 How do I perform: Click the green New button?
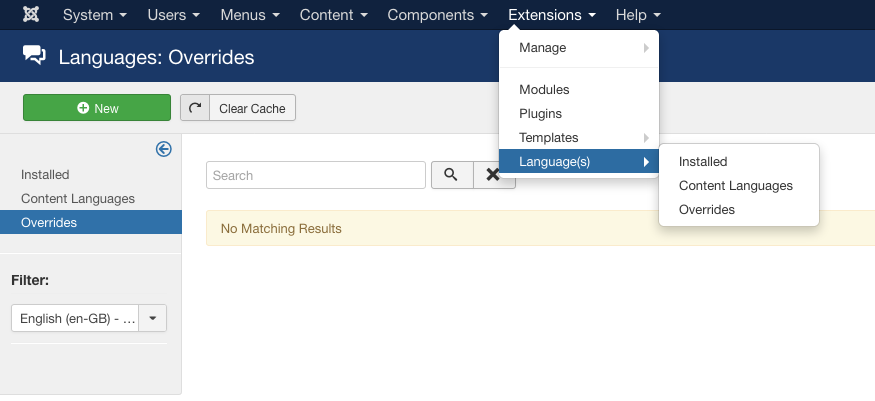click(97, 108)
